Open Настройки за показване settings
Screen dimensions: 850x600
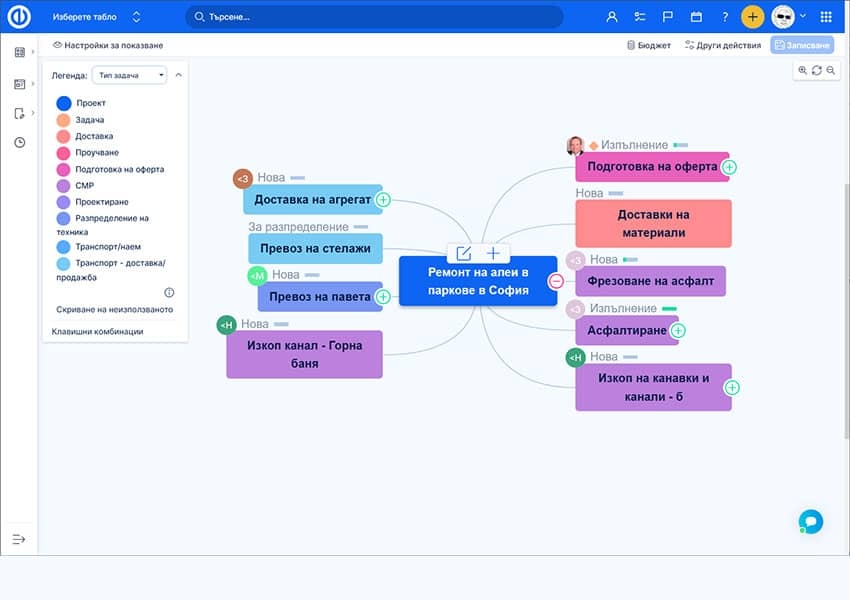108,45
